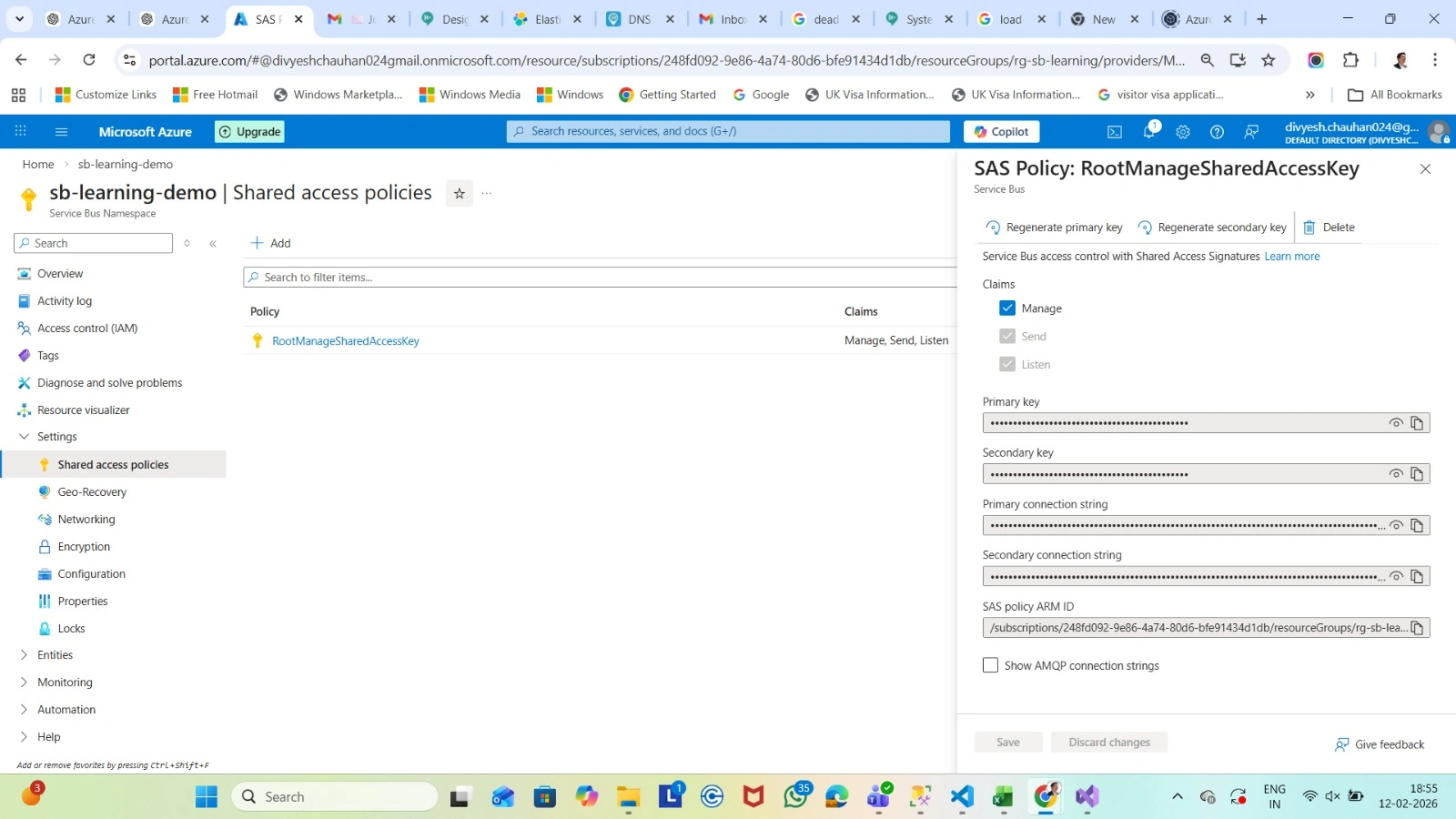Expand the Automation section
Image resolution: width=1456 pixels, height=819 pixels.
pyautogui.click(x=25, y=710)
